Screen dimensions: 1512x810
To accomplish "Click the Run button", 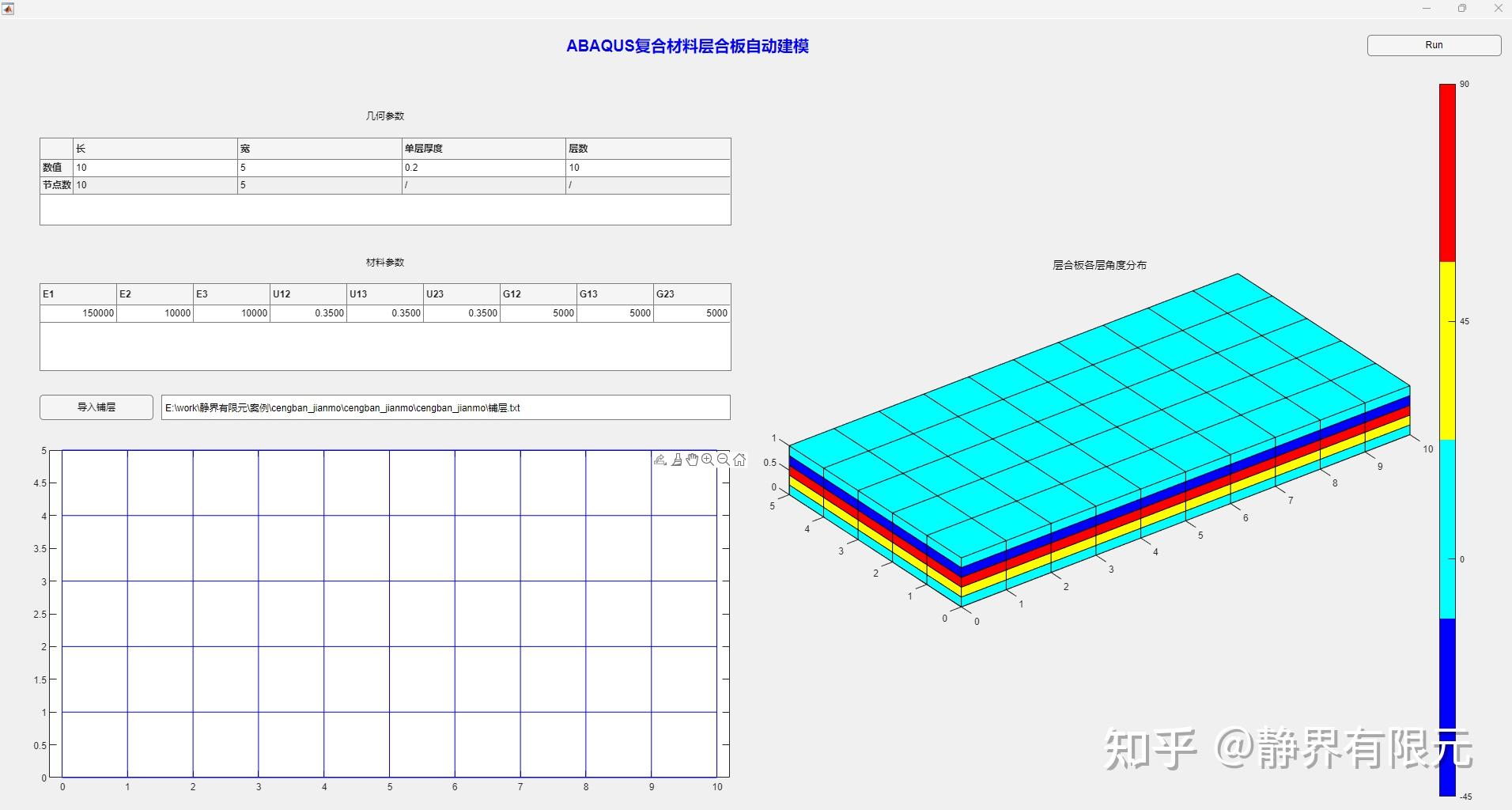I will (1433, 45).
